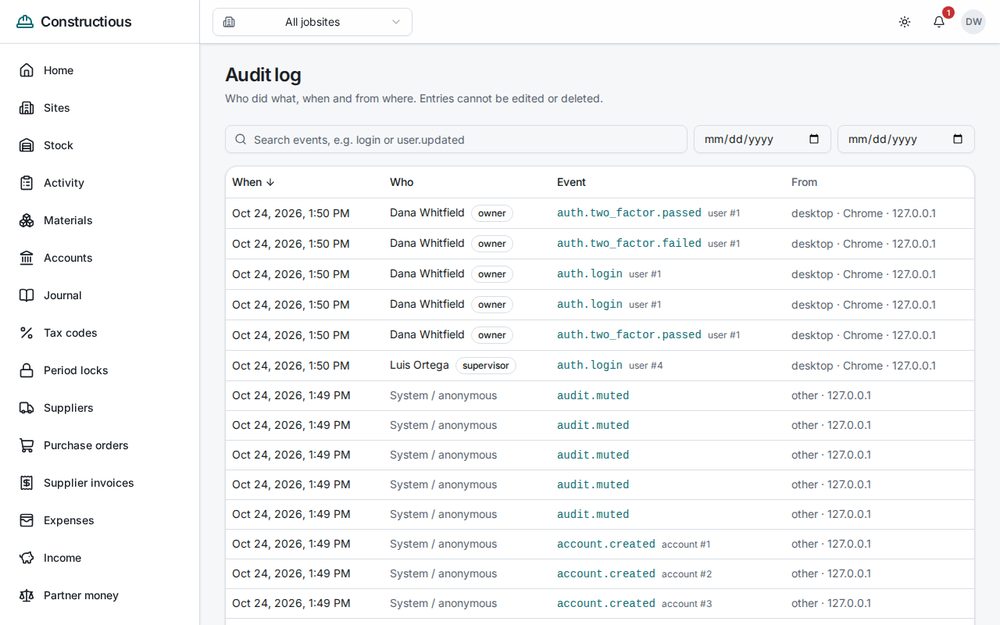Image resolution: width=1000 pixels, height=625 pixels.
Task: Click From value in Luis Ortega row
Action: coord(864,365)
